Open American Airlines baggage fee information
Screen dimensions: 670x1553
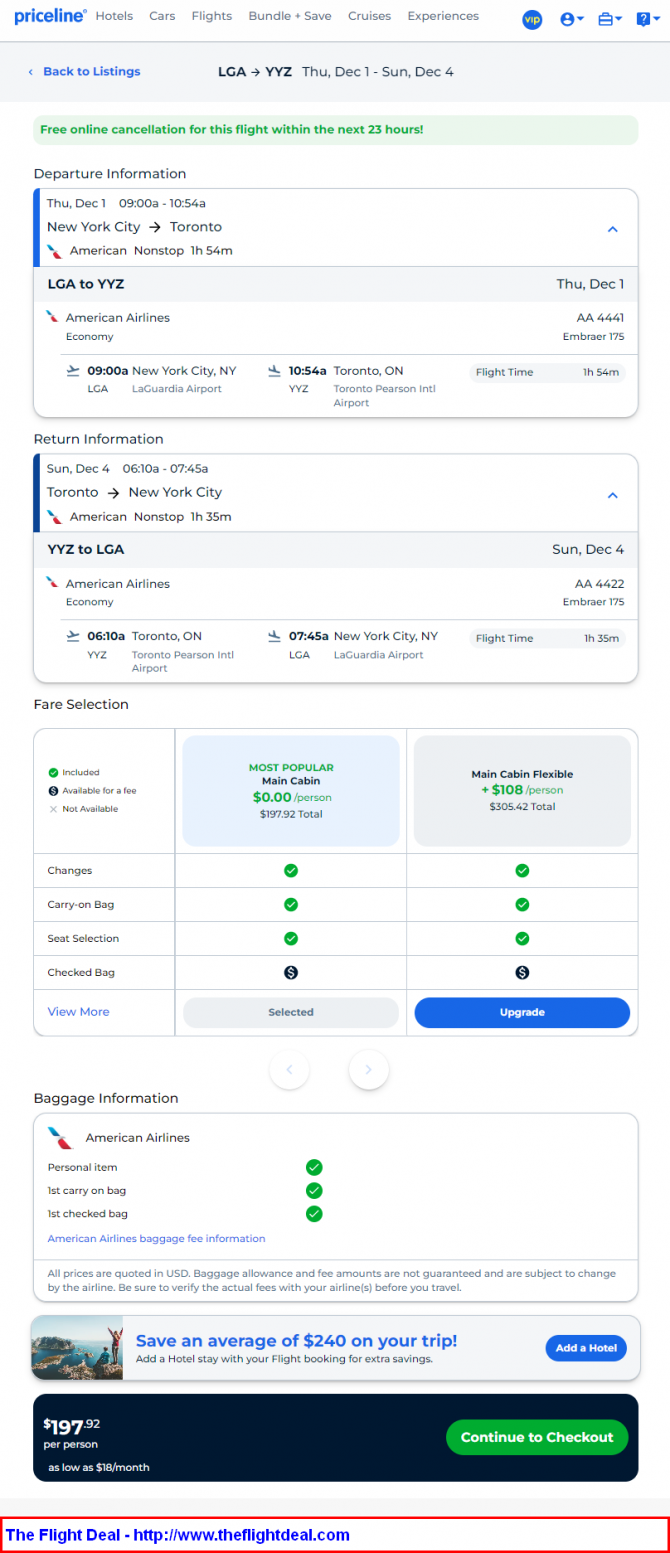pos(157,1239)
